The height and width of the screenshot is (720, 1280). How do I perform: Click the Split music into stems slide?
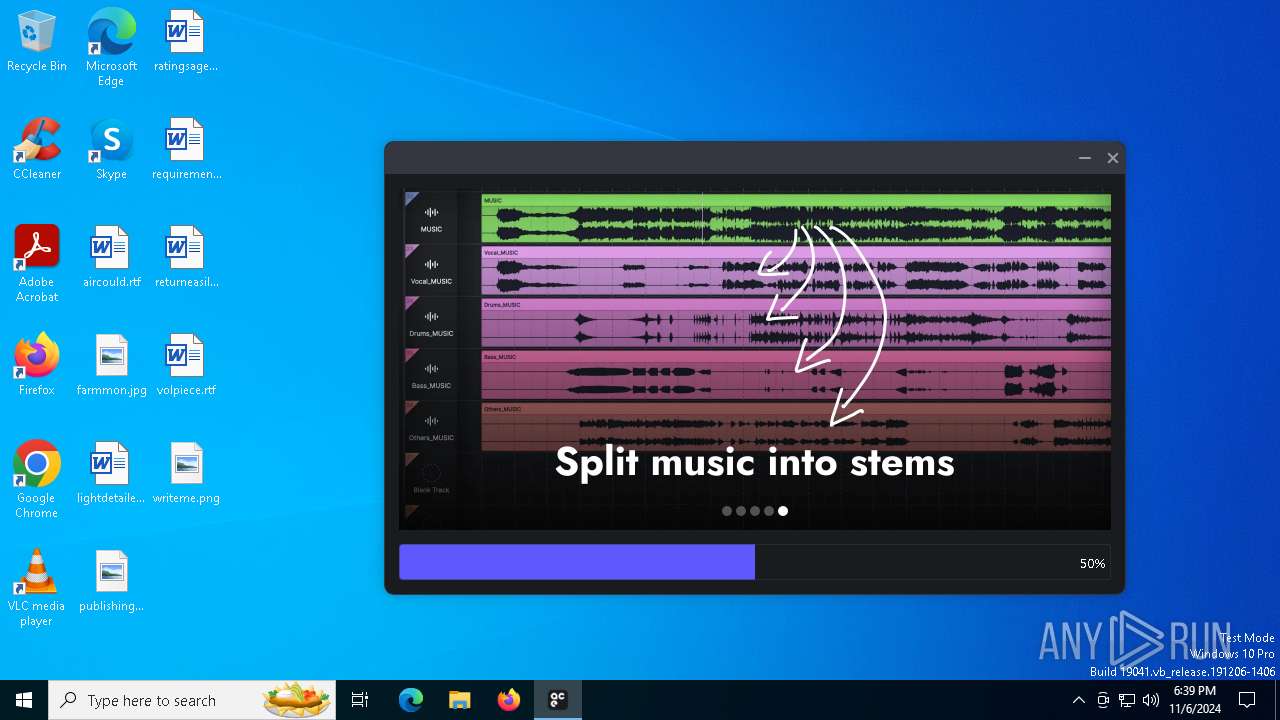click(755, 360)
